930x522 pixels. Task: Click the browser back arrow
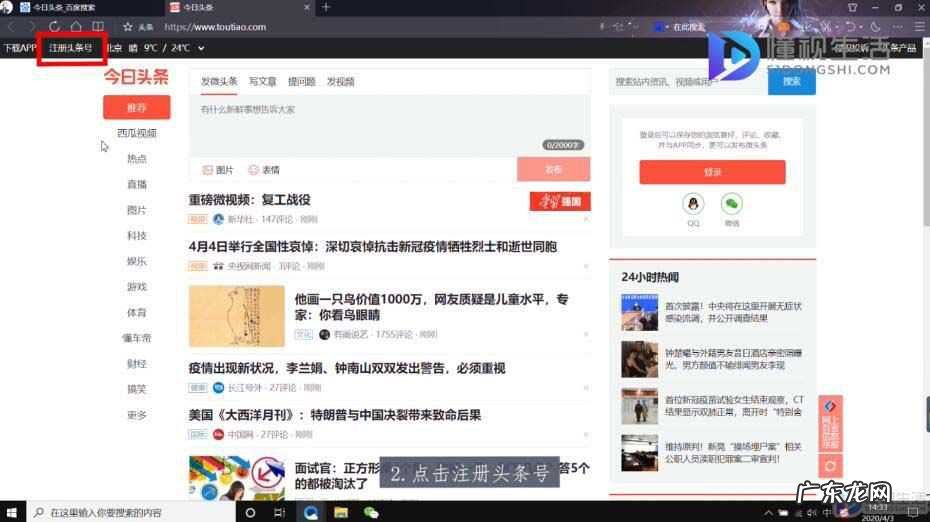(x=12, y=27)
